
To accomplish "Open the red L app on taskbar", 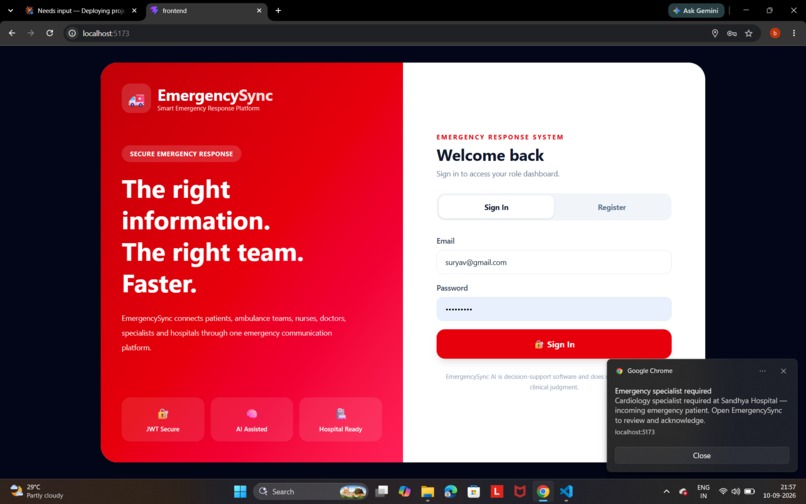I will [497, 492].
